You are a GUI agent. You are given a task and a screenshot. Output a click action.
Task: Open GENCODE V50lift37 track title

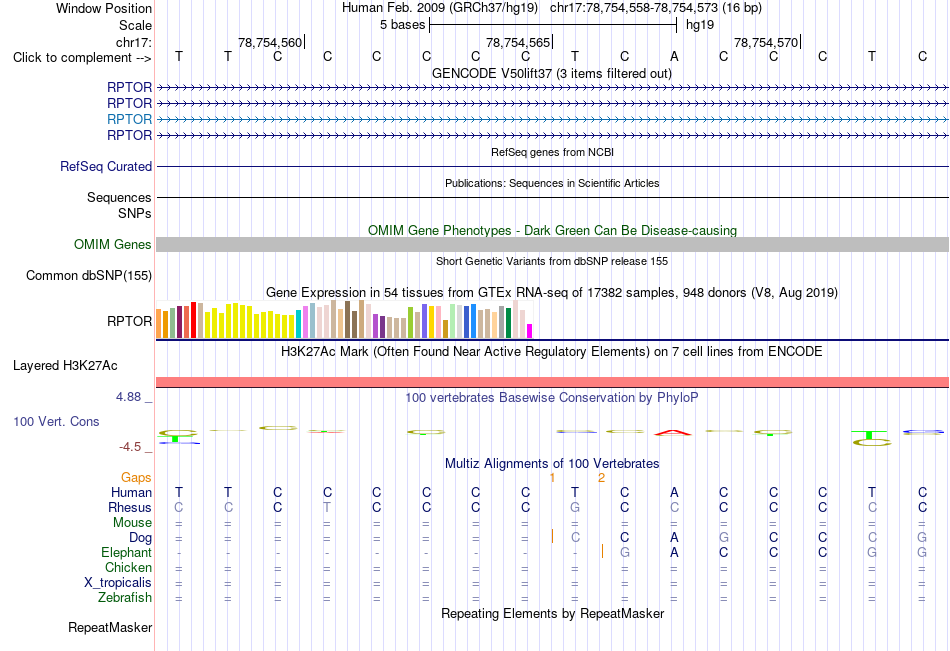coord(552,73)
